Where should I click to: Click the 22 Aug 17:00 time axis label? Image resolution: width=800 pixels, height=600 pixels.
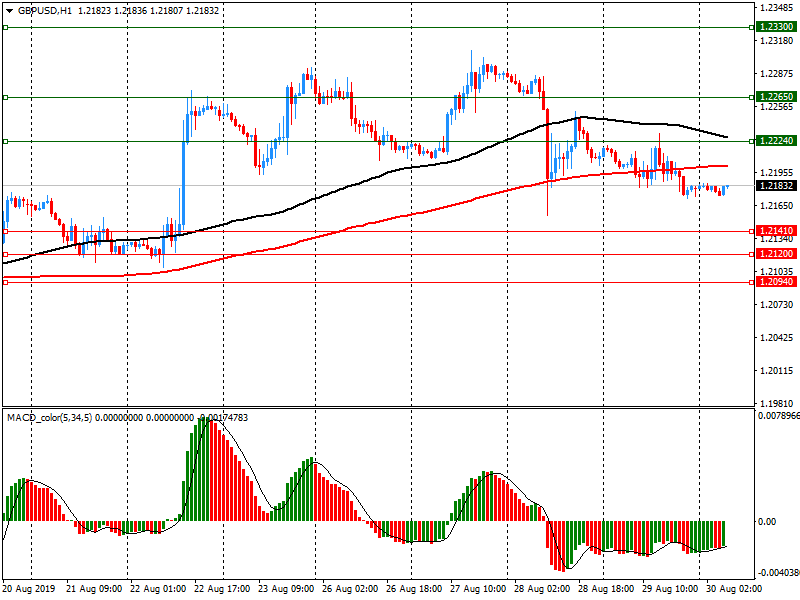[x=222, y=589]
